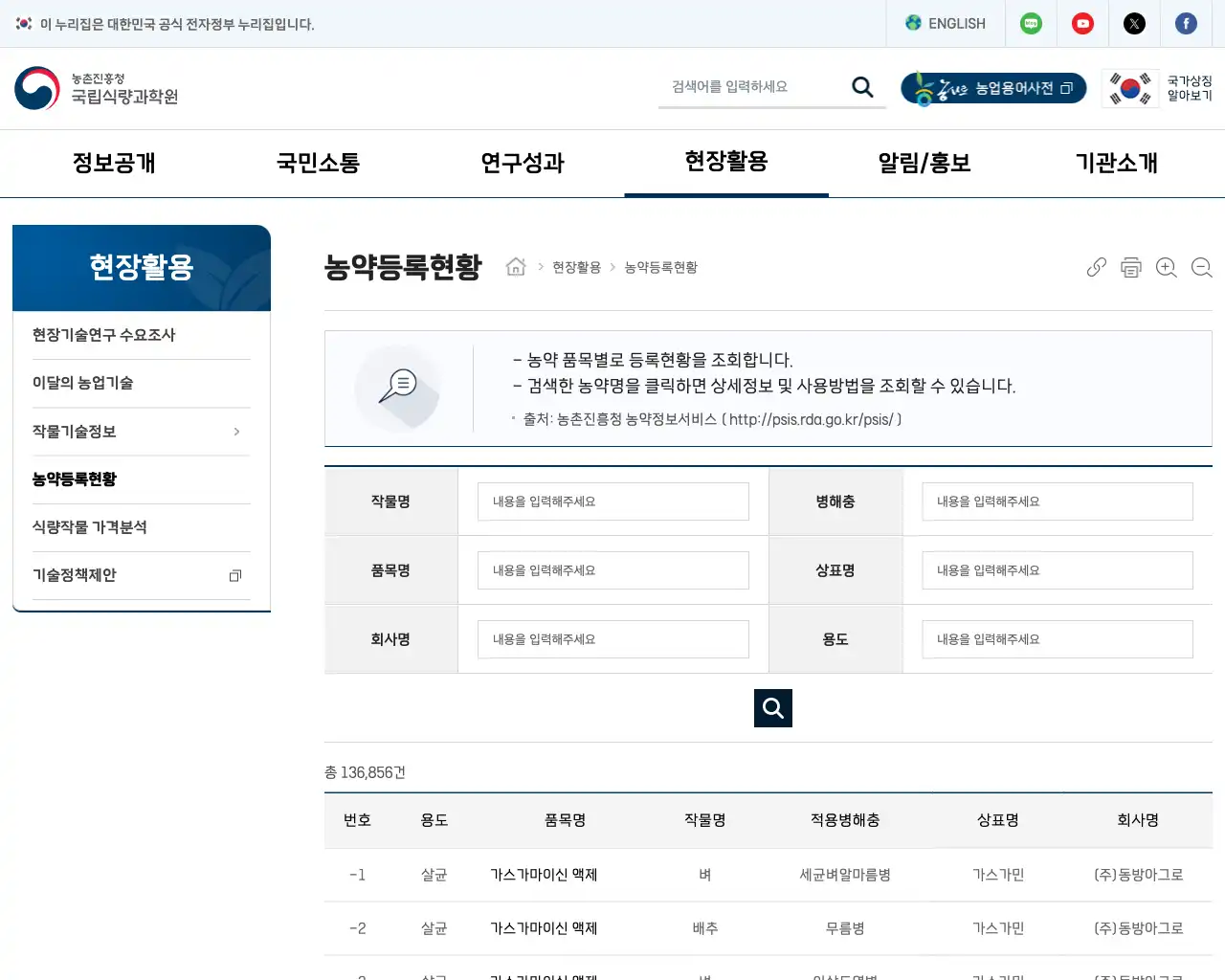The height and width of the screenshot is (980, 1225).
Task: Enlarge text via the magnifier-plus icon
Action: tap(1166, 268)
